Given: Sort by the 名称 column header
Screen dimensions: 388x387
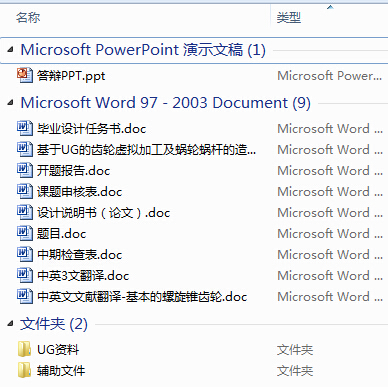Looking at the screenshot, I should [28, 17].
